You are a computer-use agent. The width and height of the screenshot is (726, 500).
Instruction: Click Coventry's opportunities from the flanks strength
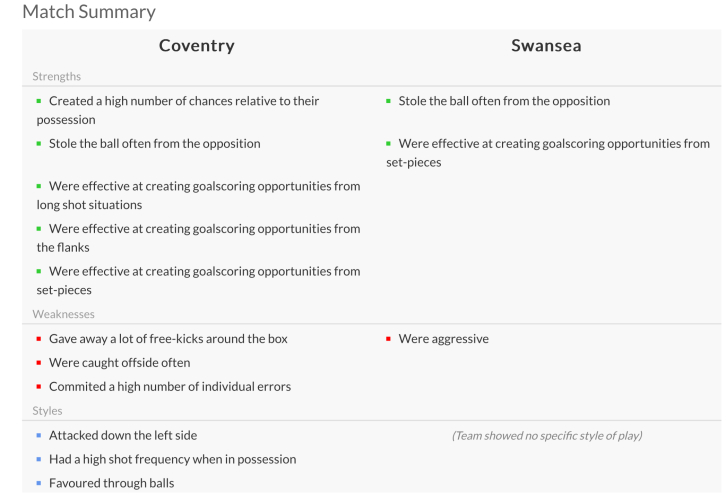coord(197,238)
